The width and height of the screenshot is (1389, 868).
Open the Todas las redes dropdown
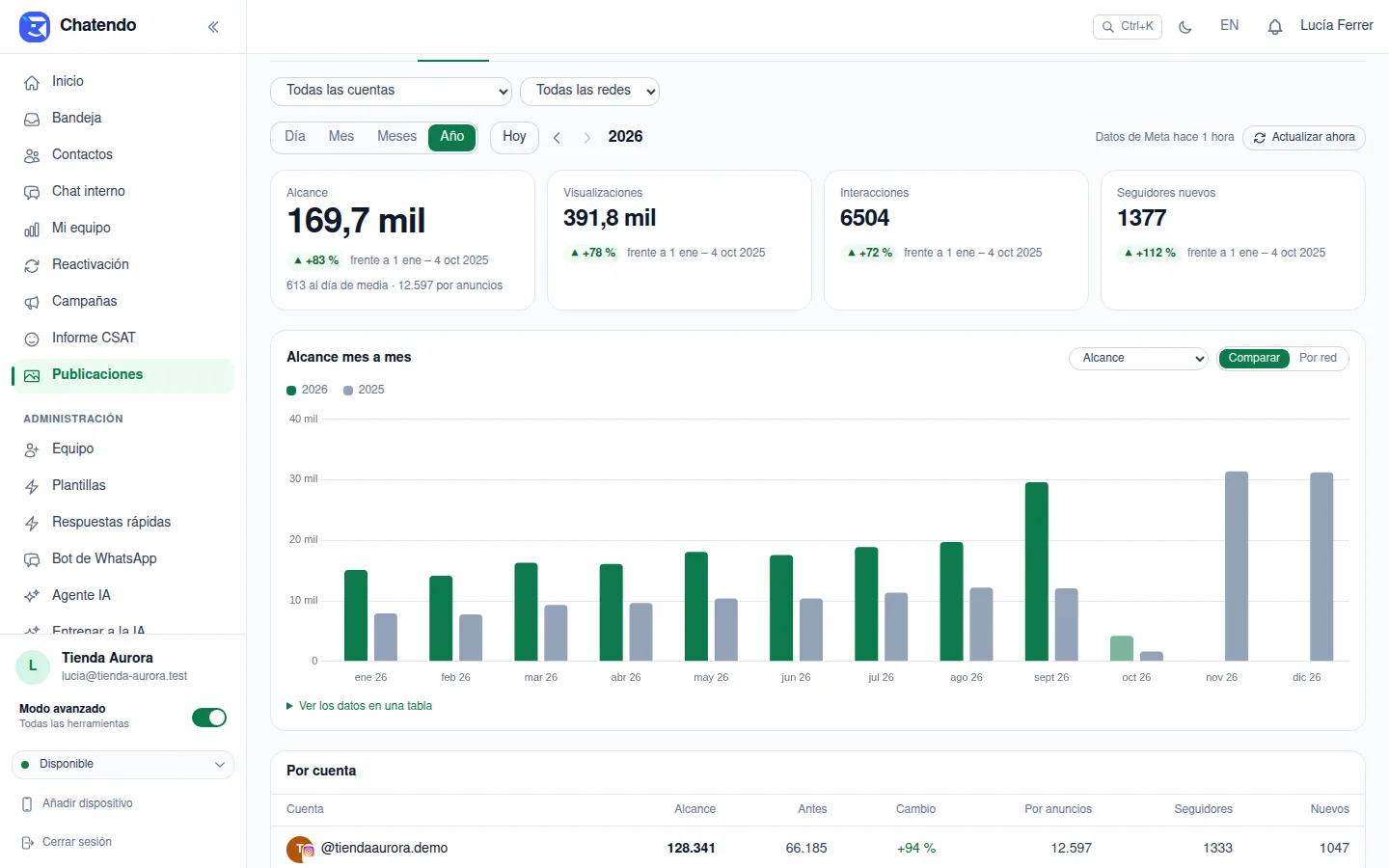[589, 91]
